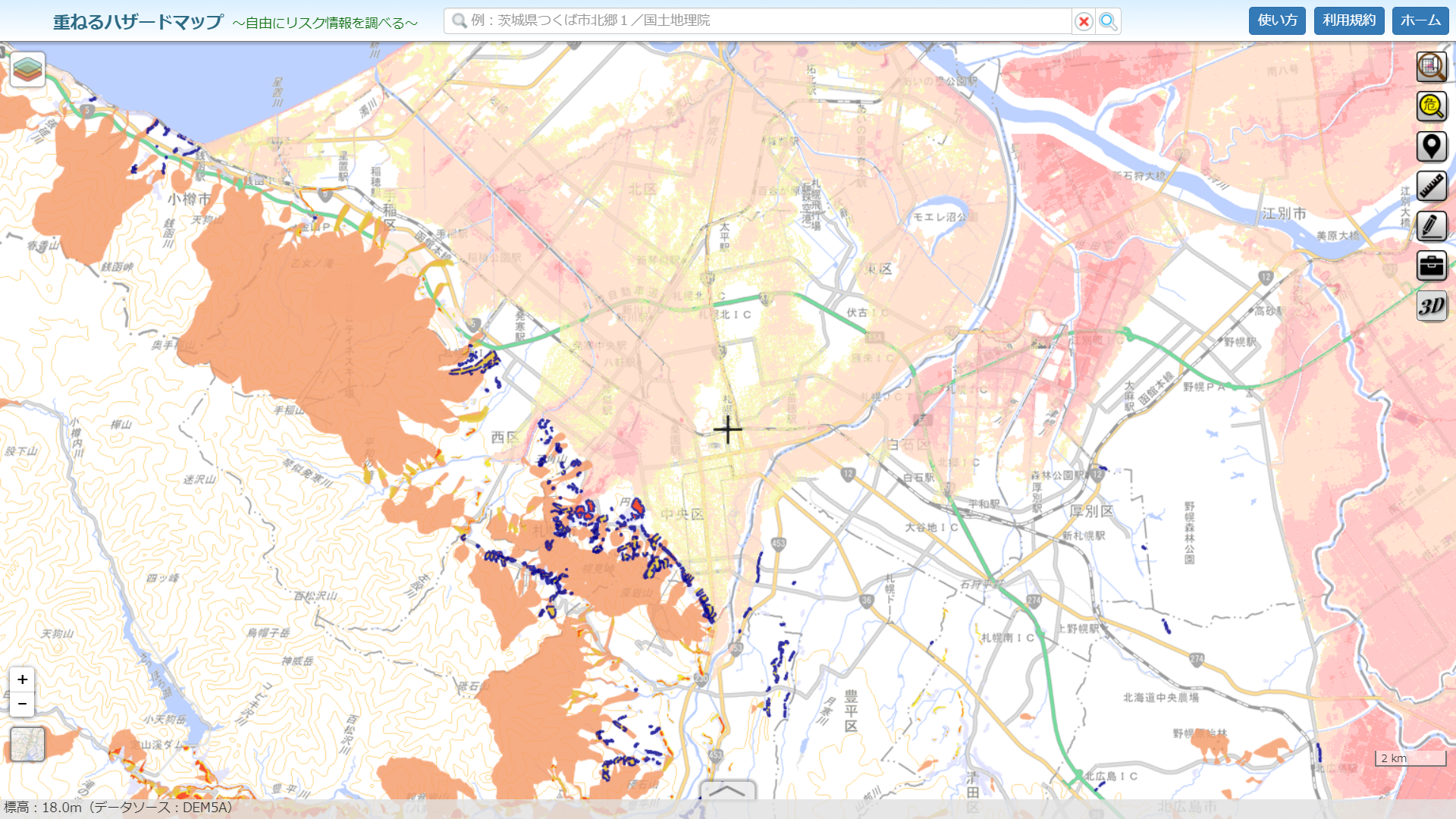Click the 高砂駅 station label

point(1269,311)
